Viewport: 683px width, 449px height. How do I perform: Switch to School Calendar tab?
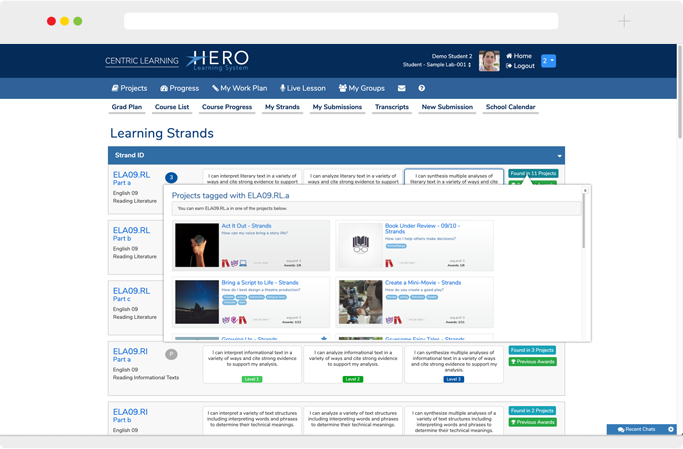[x=511, y=107]
